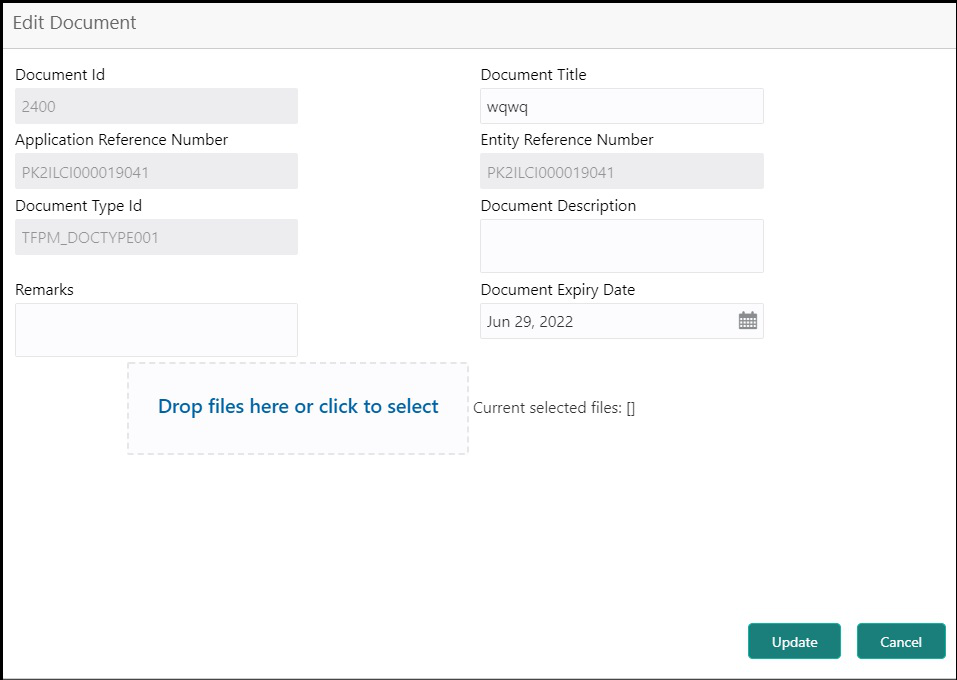The height and width of the screenshot is (680, 957).
Task: Click the Entity Reference Number label
Action: point(567,140)
